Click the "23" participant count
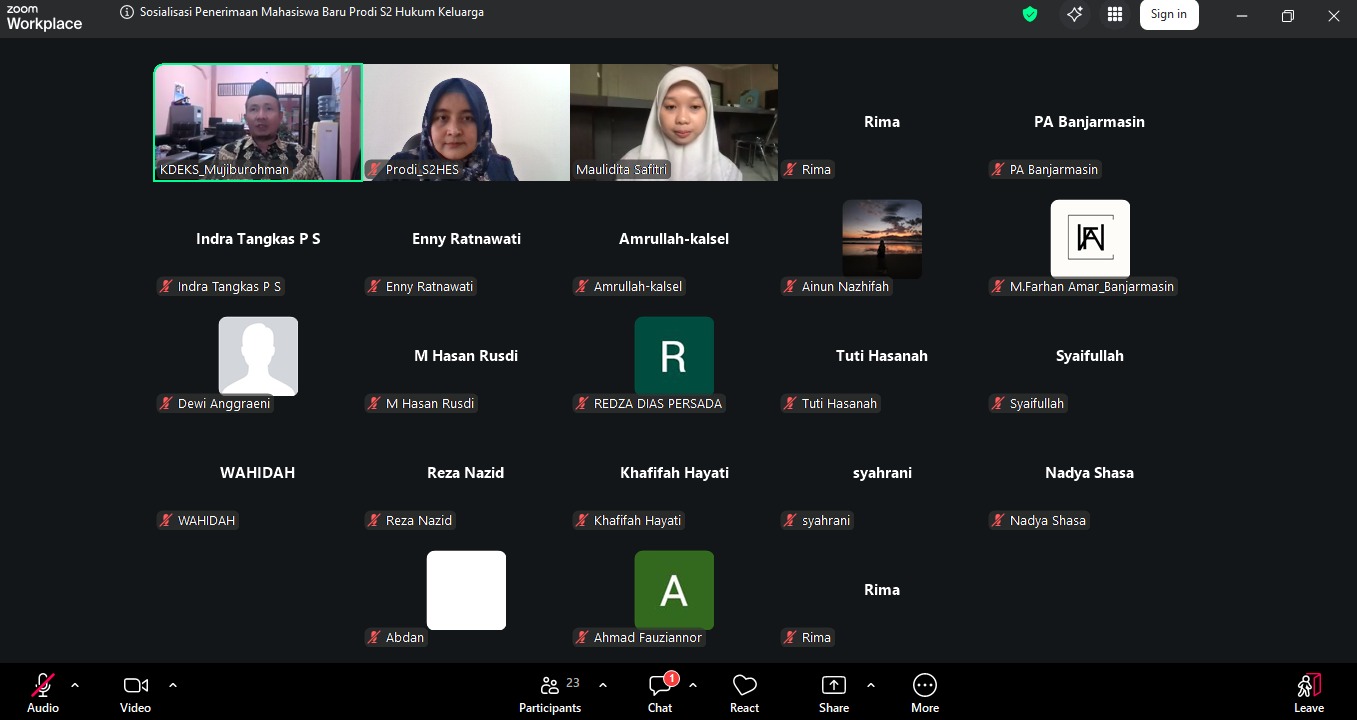 [x=573, y=683]
